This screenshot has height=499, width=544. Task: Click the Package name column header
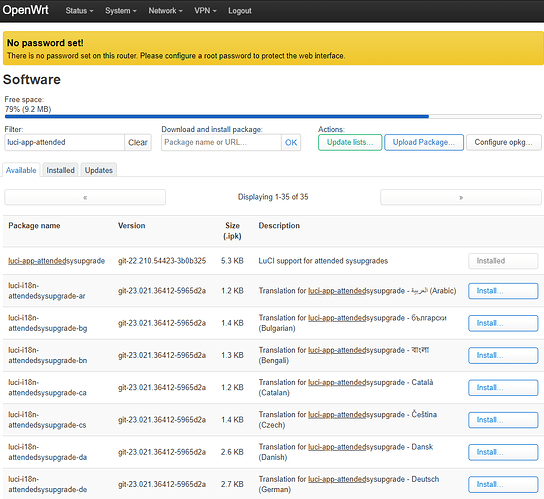coord(34,226)
